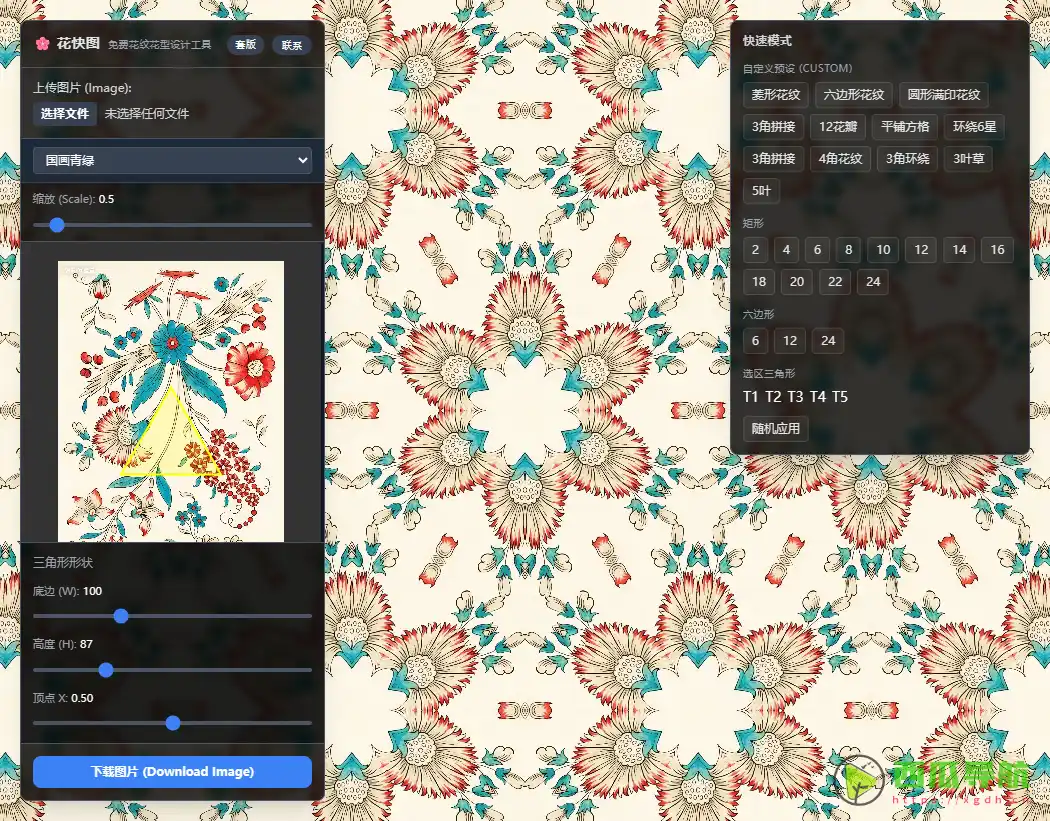
Task: Apply the 六边形花纹 preset
Action: 855,95
